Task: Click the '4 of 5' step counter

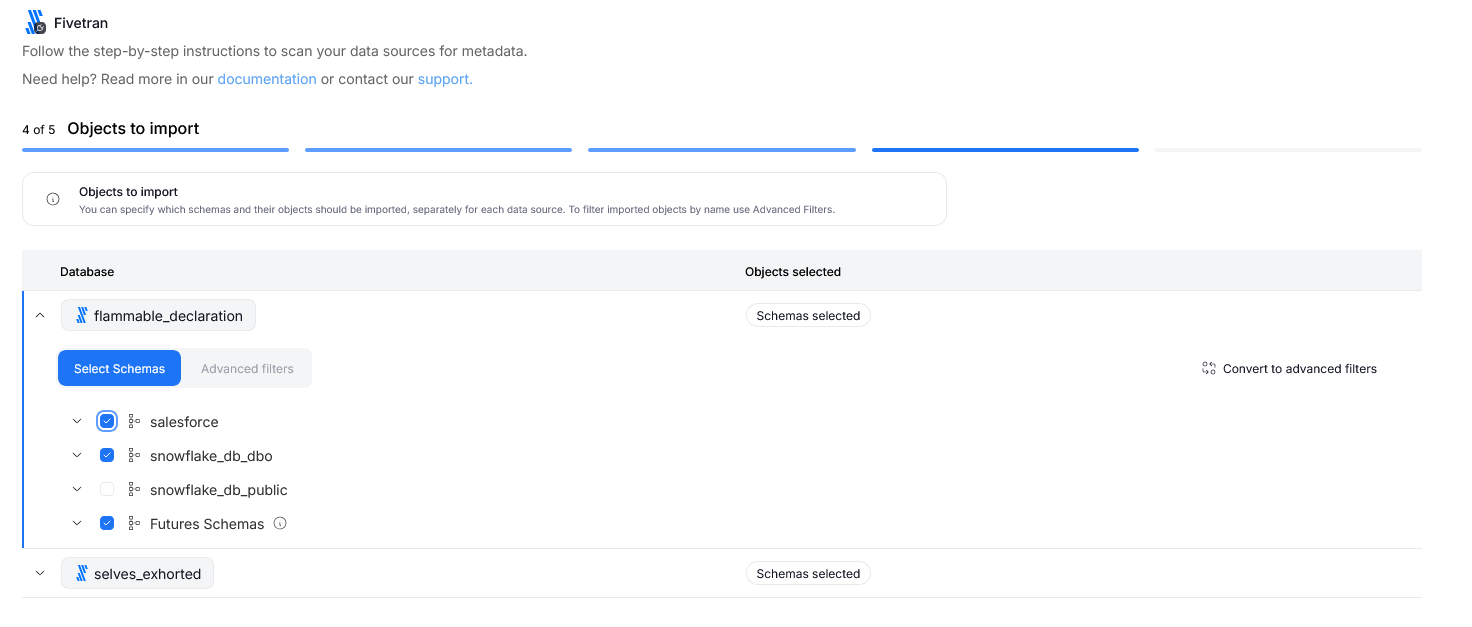Action: pos(39,130)
